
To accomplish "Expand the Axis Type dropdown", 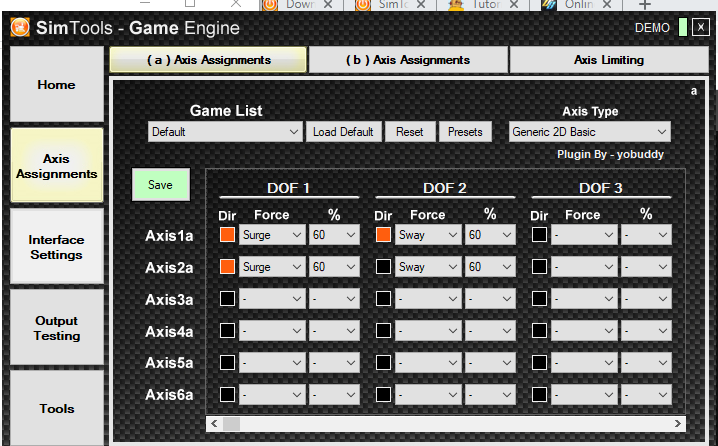I will [x=590, y=132].
